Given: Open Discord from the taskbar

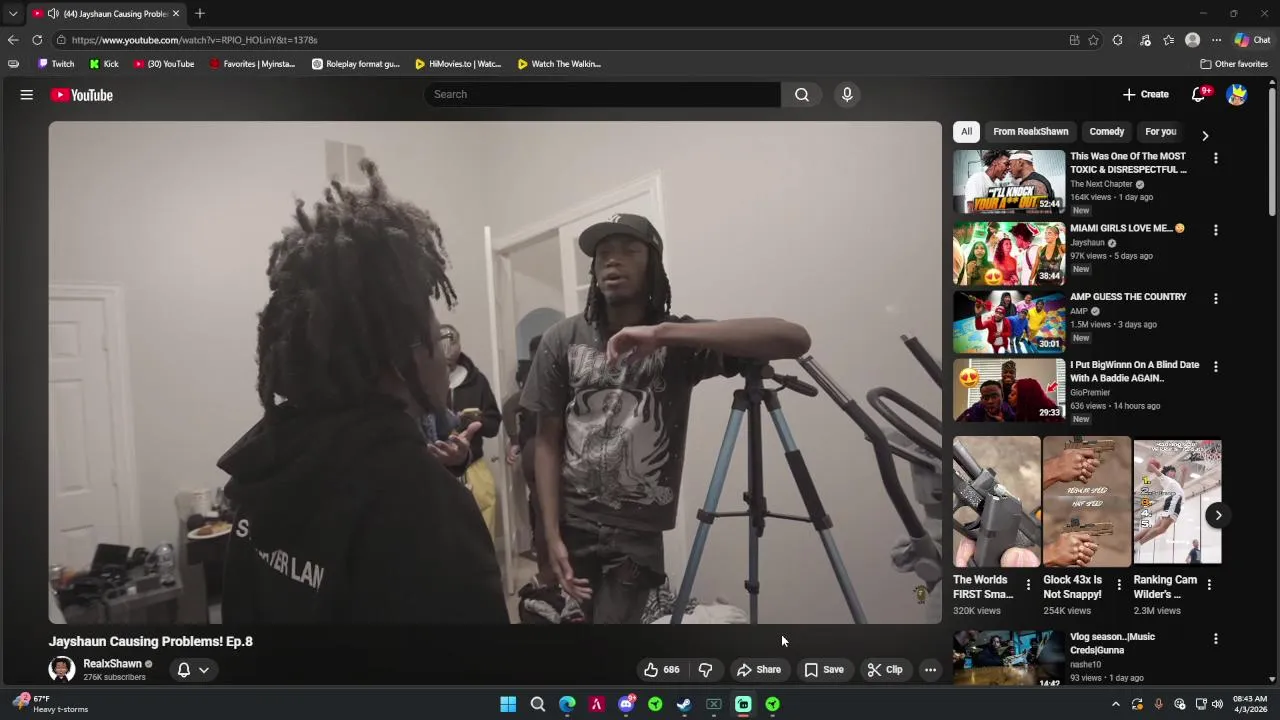Looking at the screenshot, I should pyautogui.click(x=626, y=704).
